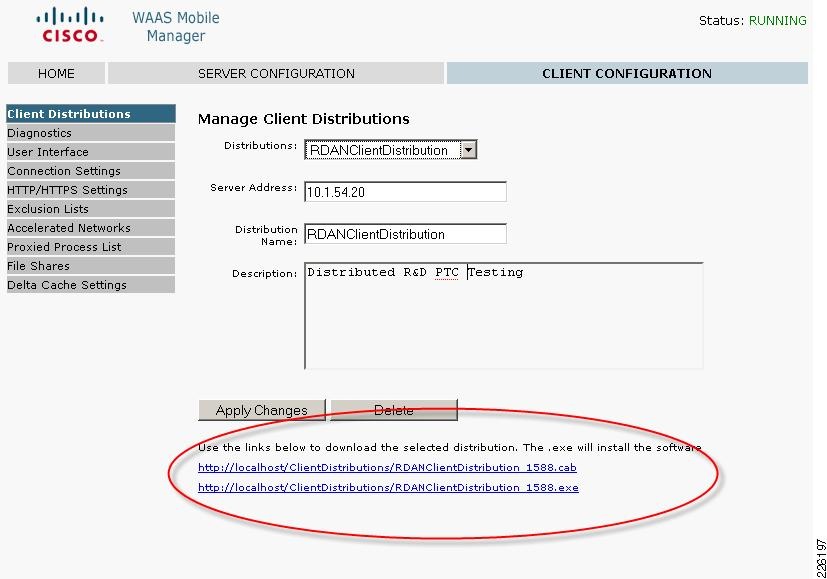Go to Delta Cache Settings
Viewport: 827px width, 579px height.
click(x=91, y=285)
